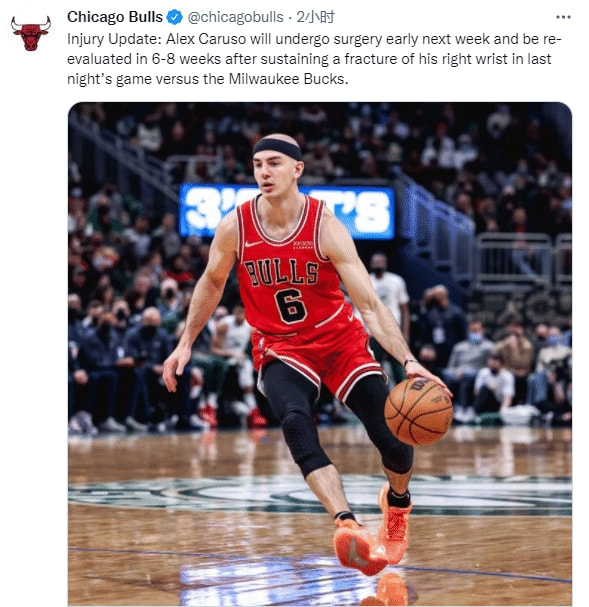Click the Nike swoosh on the jersey
This screenshot has height=607, width=589.
pyautogui.click(x=253, y=243)
